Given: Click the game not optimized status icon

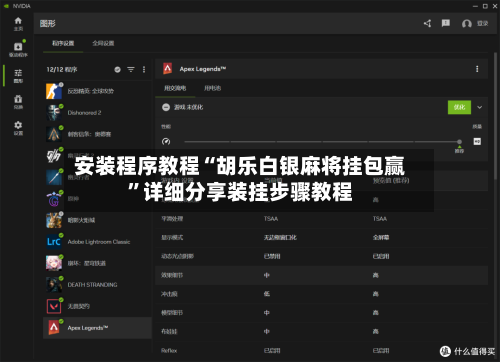Looking at the screenshot, I should tap(166, 107).
